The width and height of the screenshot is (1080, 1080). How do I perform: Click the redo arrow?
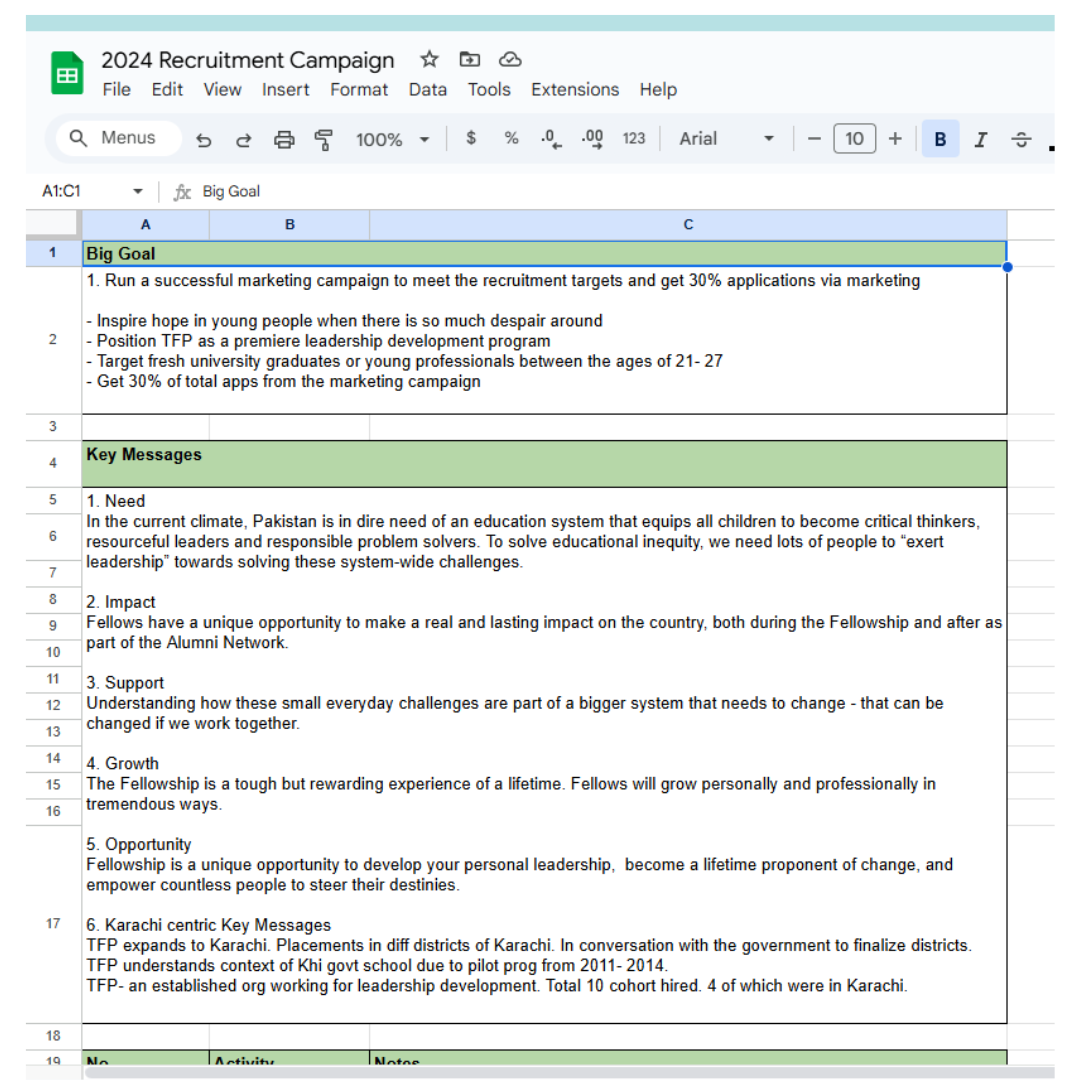[x=243, y=140]
